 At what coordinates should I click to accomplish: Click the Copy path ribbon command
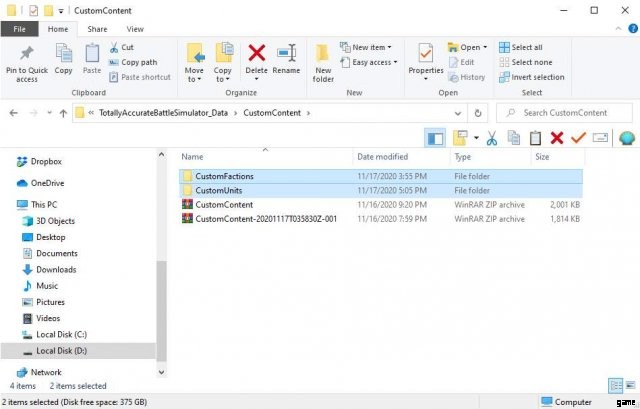point(139,62)
